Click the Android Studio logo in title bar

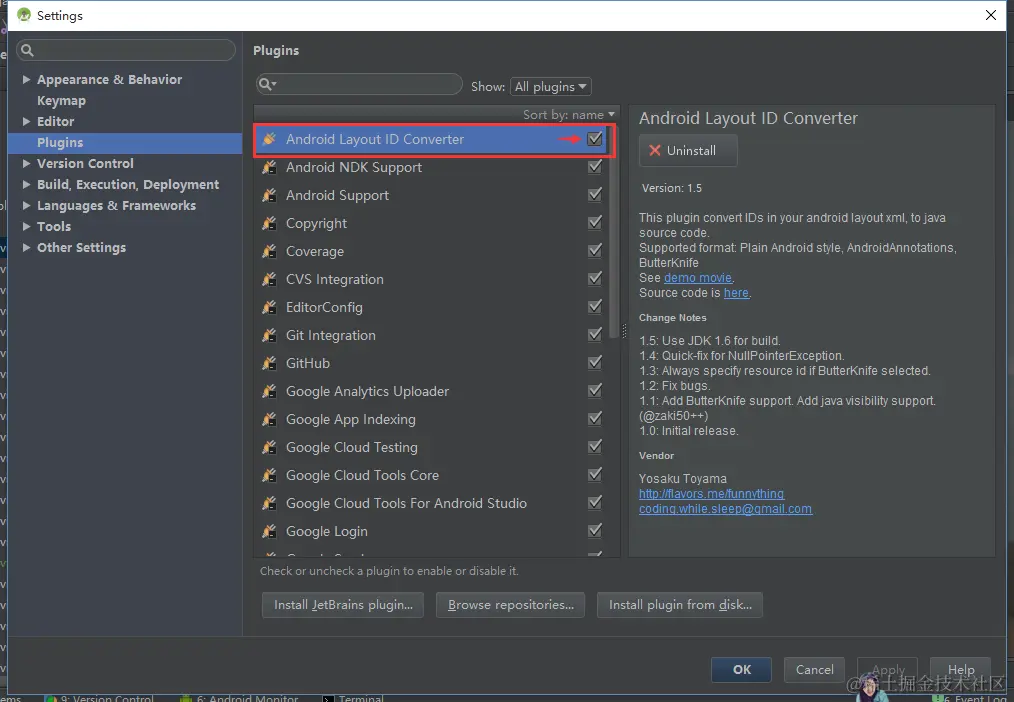(24, 15)
